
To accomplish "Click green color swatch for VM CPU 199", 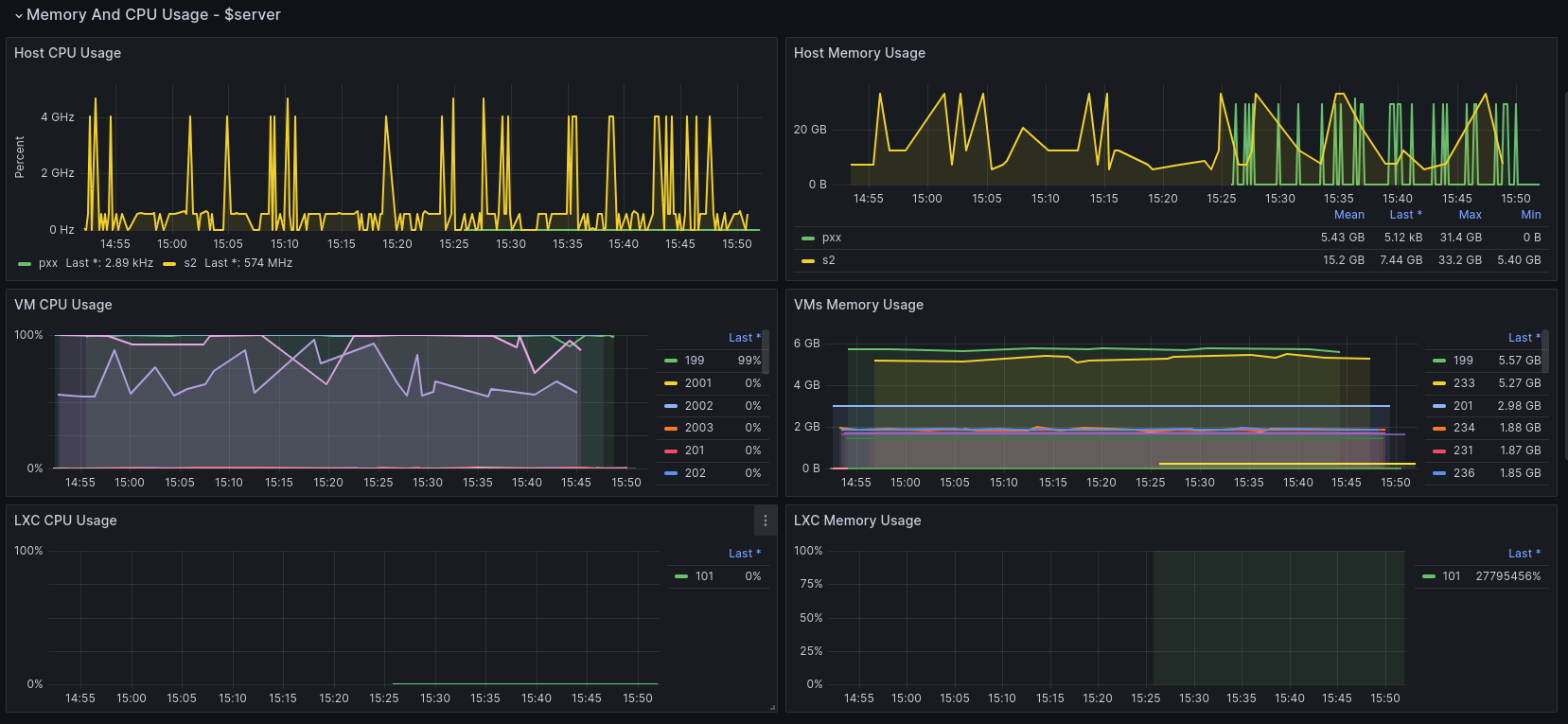I will pyautogui.click(x=671, y=361).
